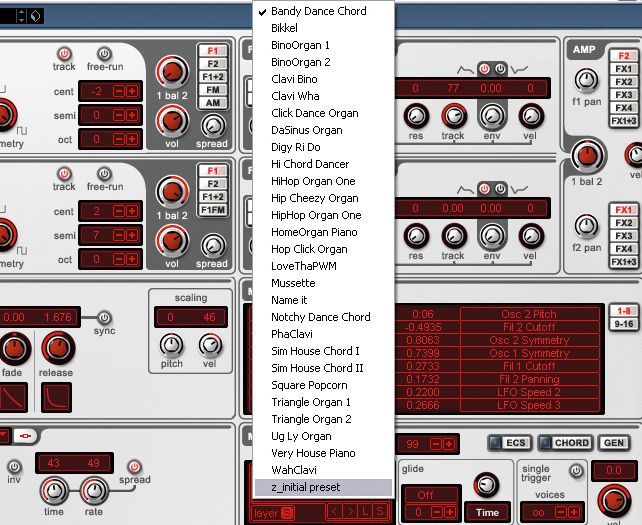This screenshot has width=642, height=525.
Task: Decrease the glide value with minus
Action: pos(436,512)
